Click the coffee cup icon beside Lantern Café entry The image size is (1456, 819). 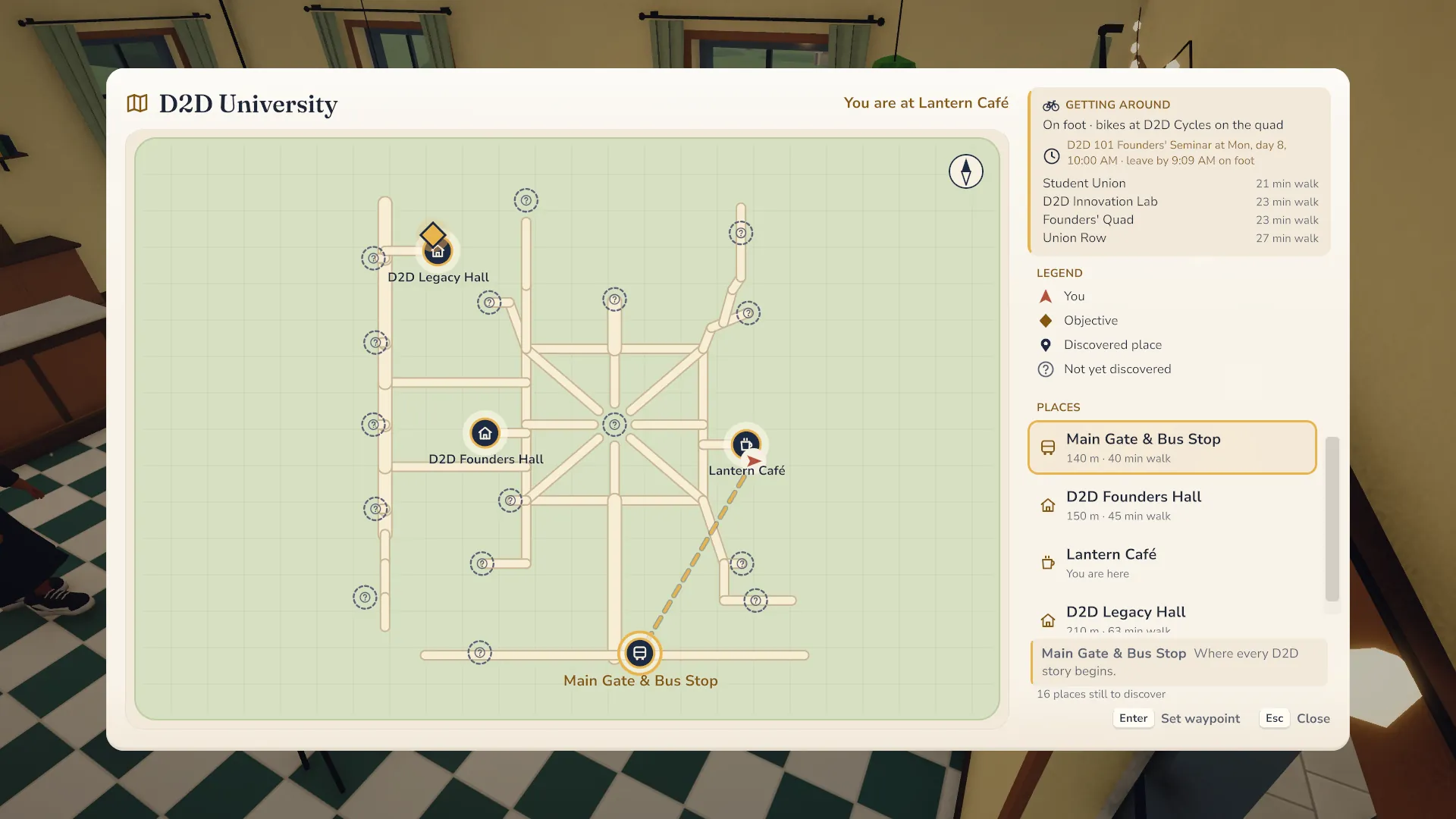pos(1048,563)
